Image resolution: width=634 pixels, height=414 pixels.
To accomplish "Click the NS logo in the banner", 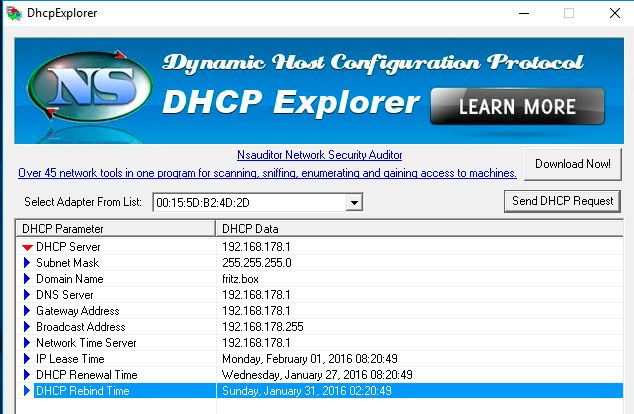I will coord(90,86).
